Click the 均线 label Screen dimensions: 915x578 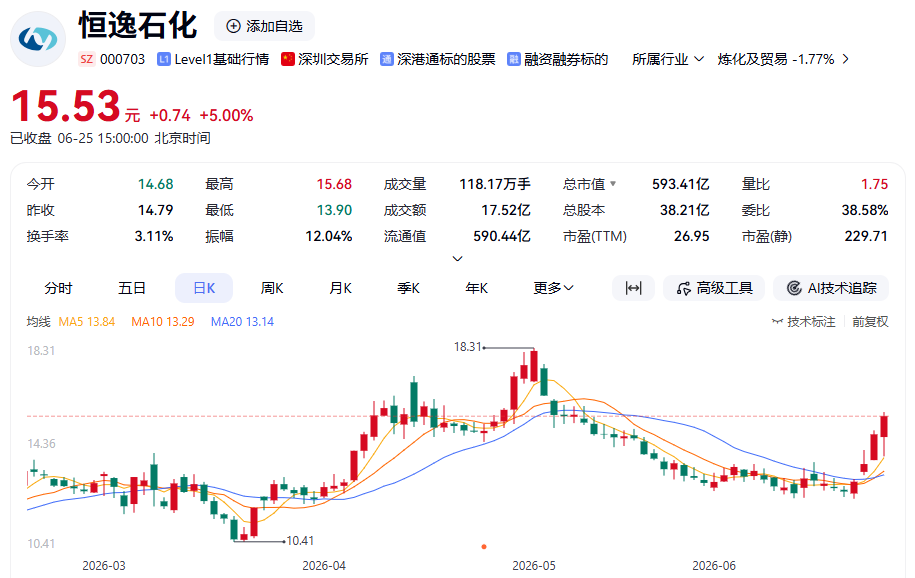39,322
